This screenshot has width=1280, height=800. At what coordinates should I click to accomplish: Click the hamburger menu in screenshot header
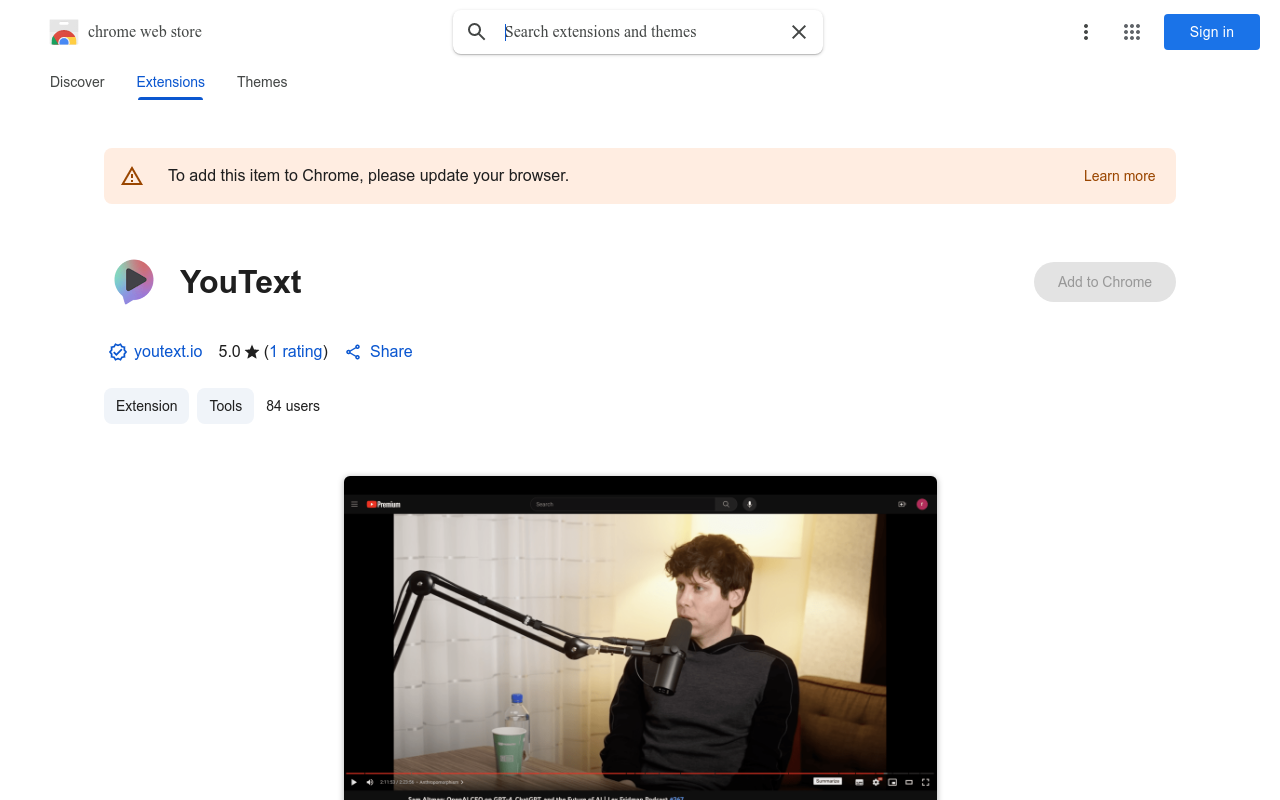point(354,504)
